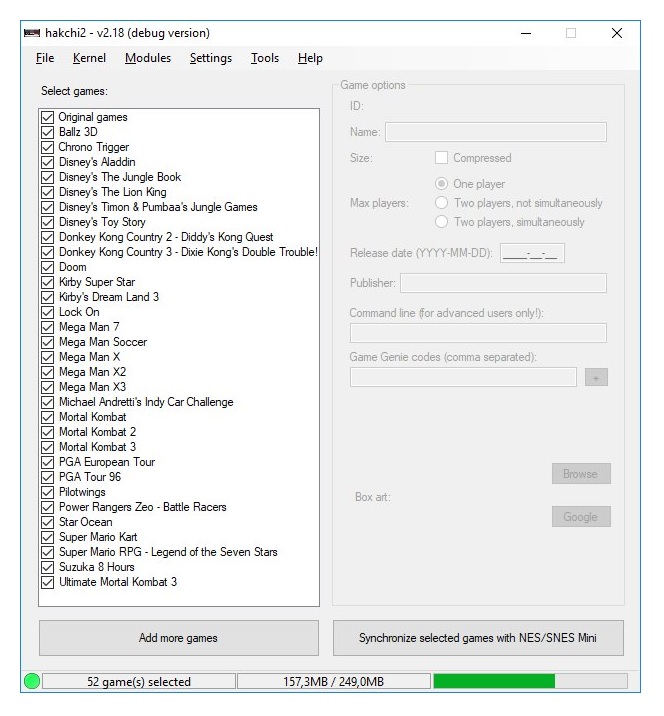Viewport: 664px width, 716px height.
Task: Select Two players, not simultaneously option
Action: click(x=441, y=202)
